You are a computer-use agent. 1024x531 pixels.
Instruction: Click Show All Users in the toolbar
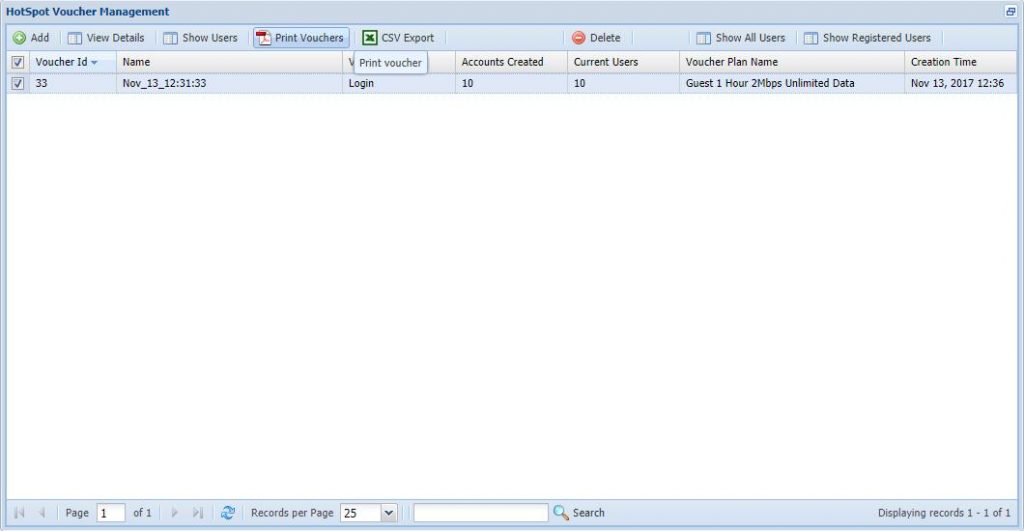[x=705, y=38]
